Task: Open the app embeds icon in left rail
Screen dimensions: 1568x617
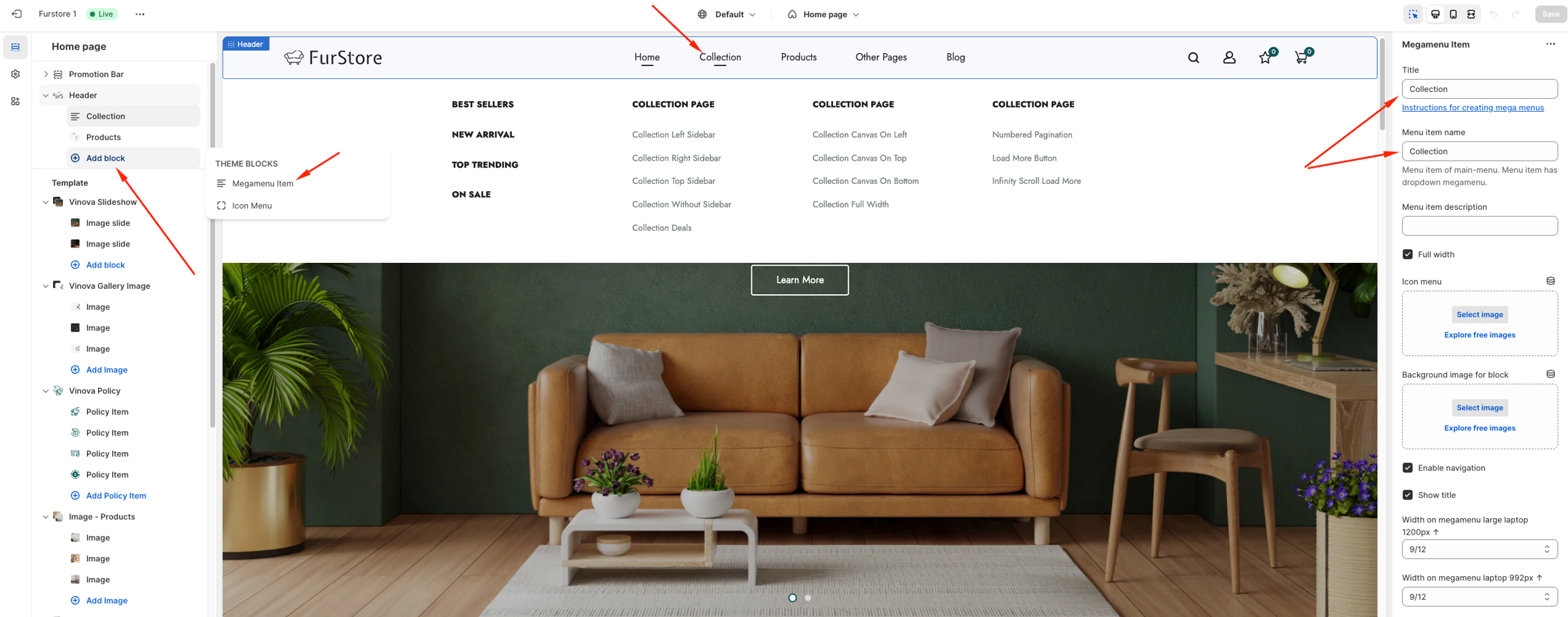Action: coord(16,101)
